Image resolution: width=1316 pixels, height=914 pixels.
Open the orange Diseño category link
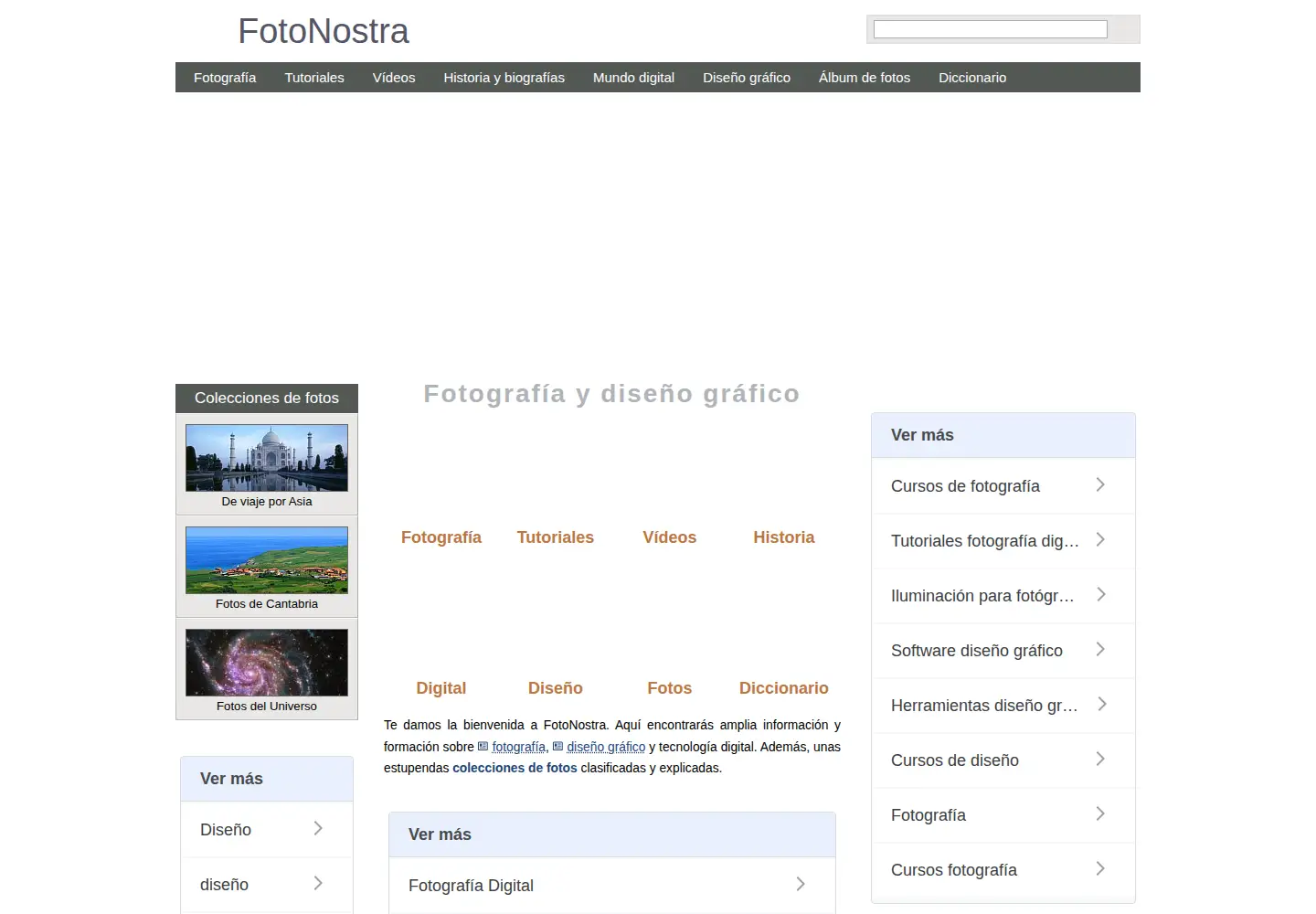click(x=556, y=688)
